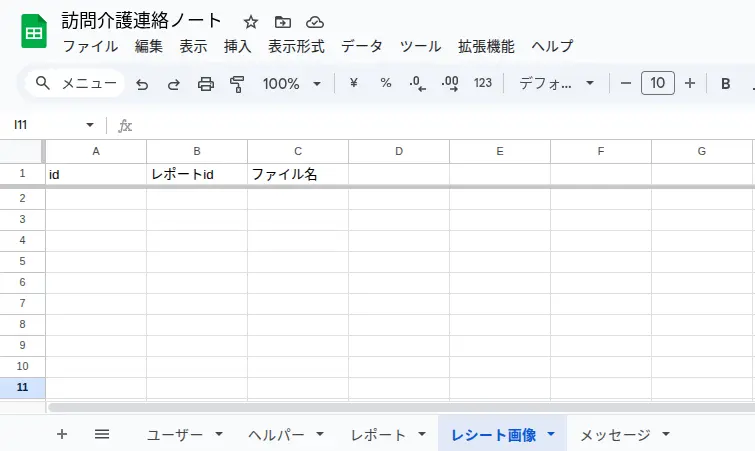Format as currency with the ¥ button
Viewport: 755px width, 451px height.
[x=353, y=83]
